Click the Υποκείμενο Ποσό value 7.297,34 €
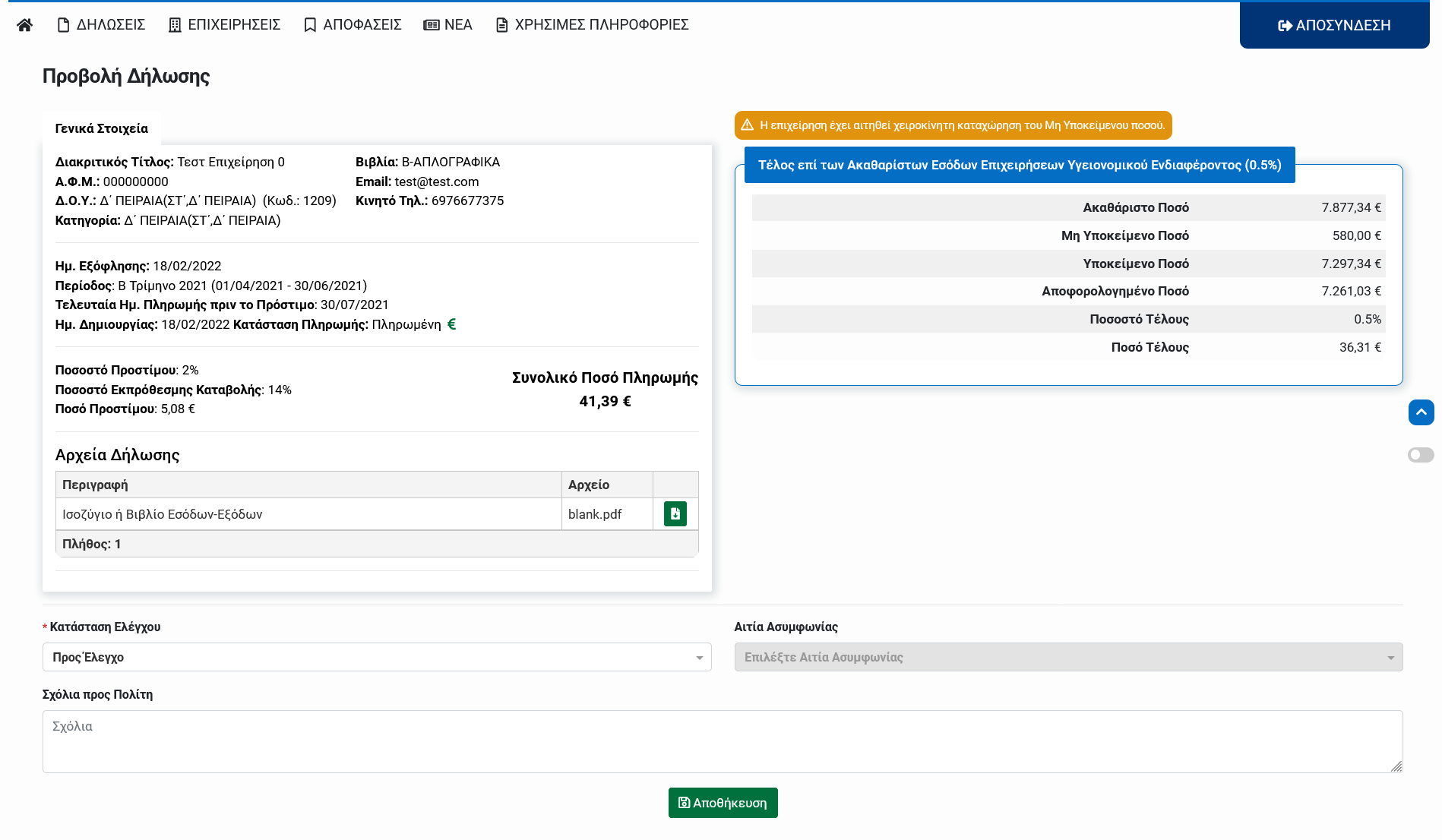The image size is (1442, 840). click(x=1352, y=264)
